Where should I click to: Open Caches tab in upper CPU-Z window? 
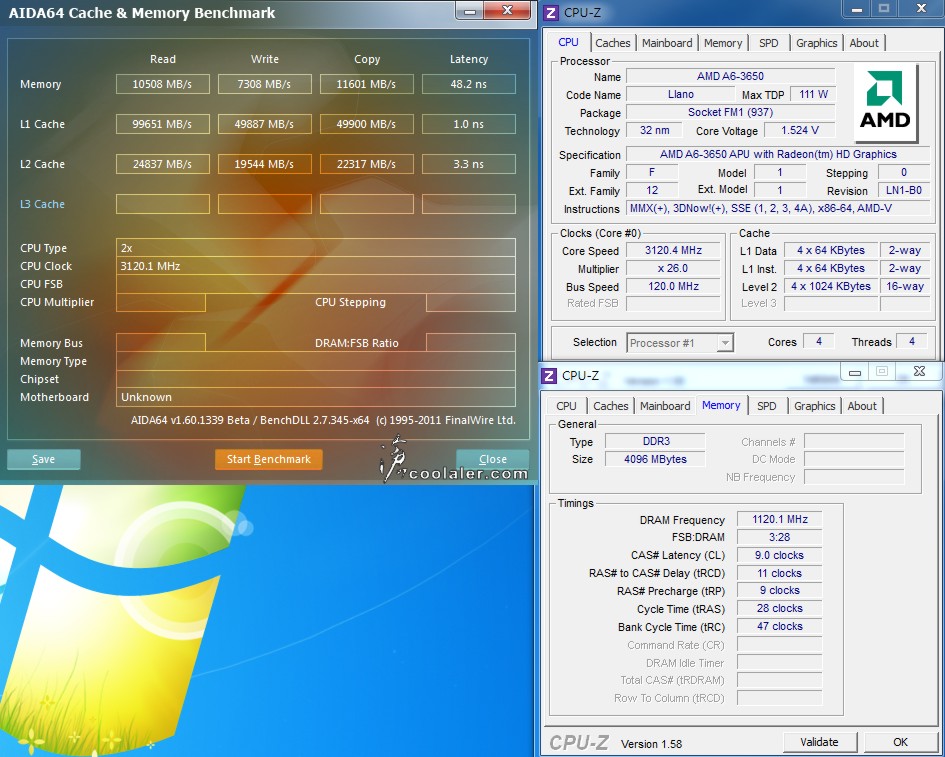(612, 43)
